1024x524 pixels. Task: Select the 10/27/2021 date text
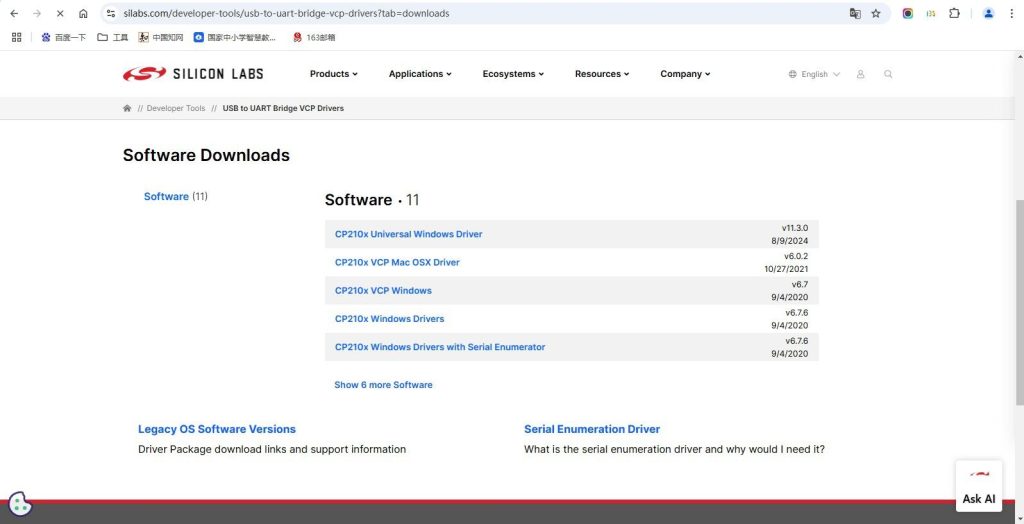(786, 269)
